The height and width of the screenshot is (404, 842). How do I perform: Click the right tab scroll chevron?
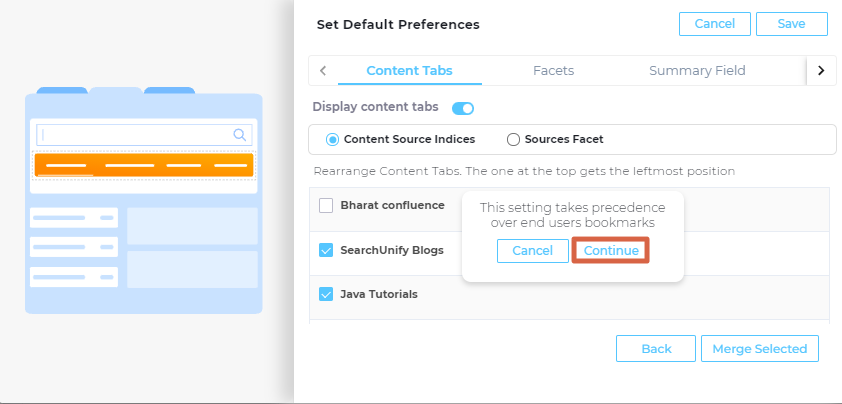[x=821, y=71]
